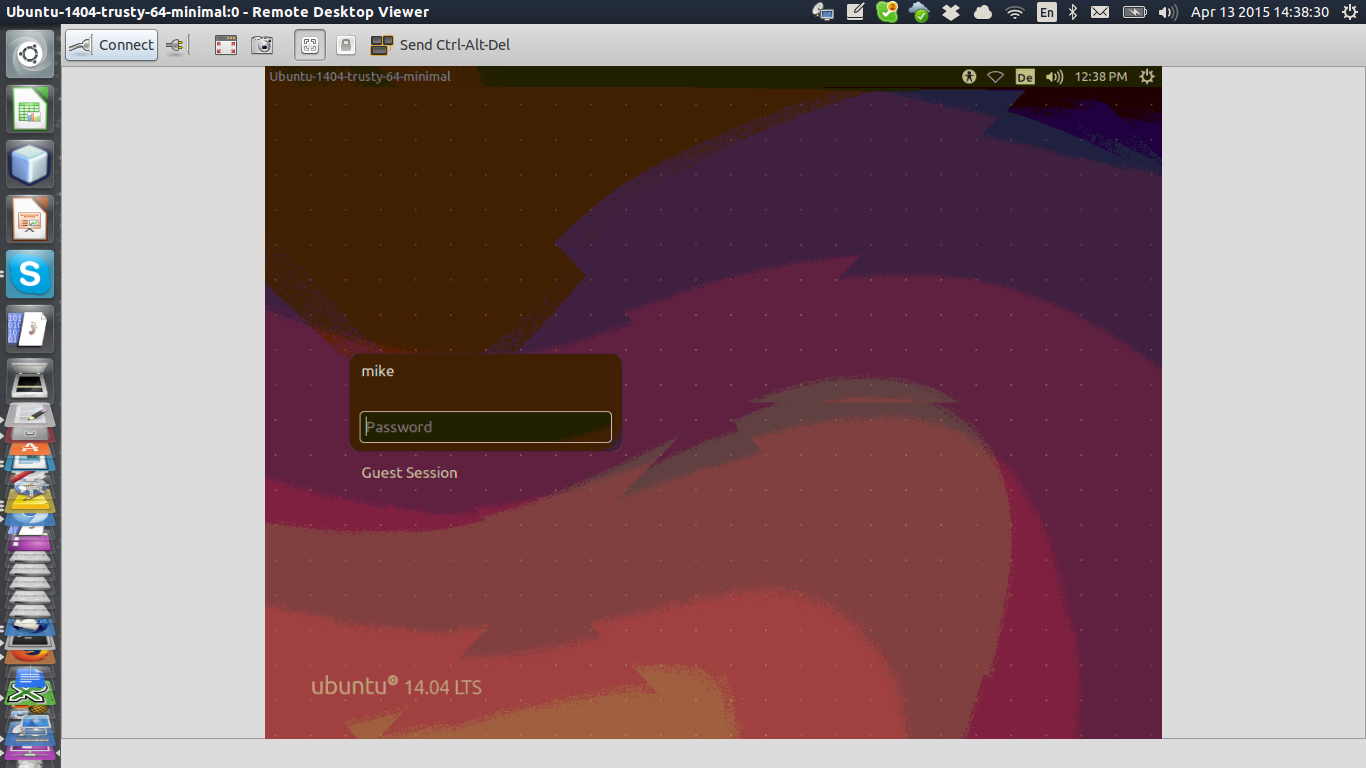Select the mike user on login screen
The image size is (1366, 768).
(x=378, y=371)
